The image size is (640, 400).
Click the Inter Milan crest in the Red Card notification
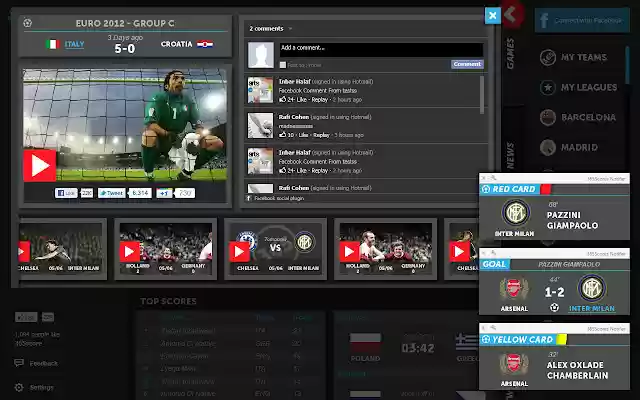coord(516,213)
